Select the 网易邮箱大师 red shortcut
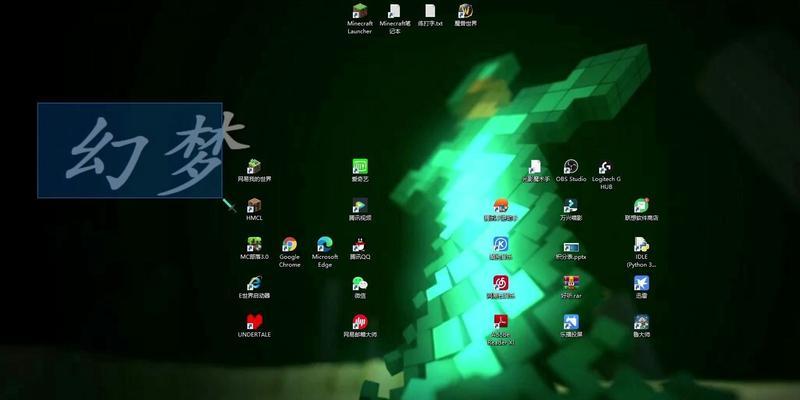The height and width of the screenshot is (400, 800). click(360, 326)
